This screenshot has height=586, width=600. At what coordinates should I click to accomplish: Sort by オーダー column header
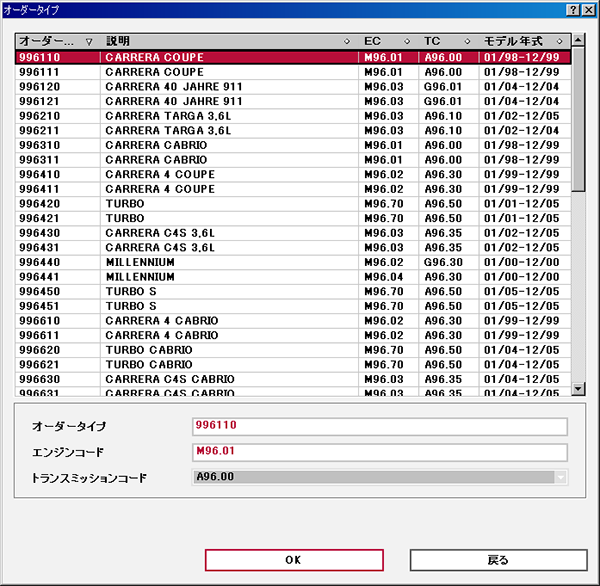(58, 41)
